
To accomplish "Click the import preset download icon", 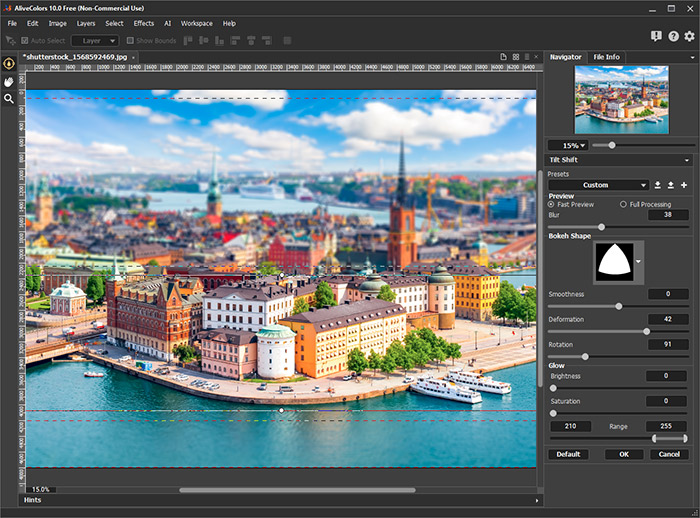I will 658,185.
